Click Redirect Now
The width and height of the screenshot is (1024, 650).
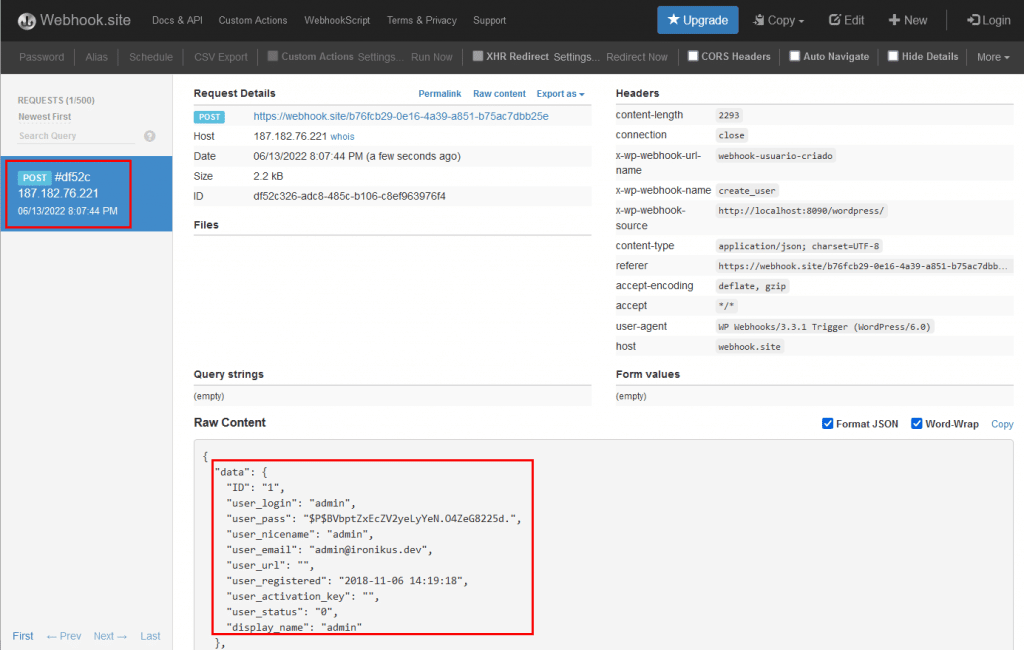tap(637, 57)
